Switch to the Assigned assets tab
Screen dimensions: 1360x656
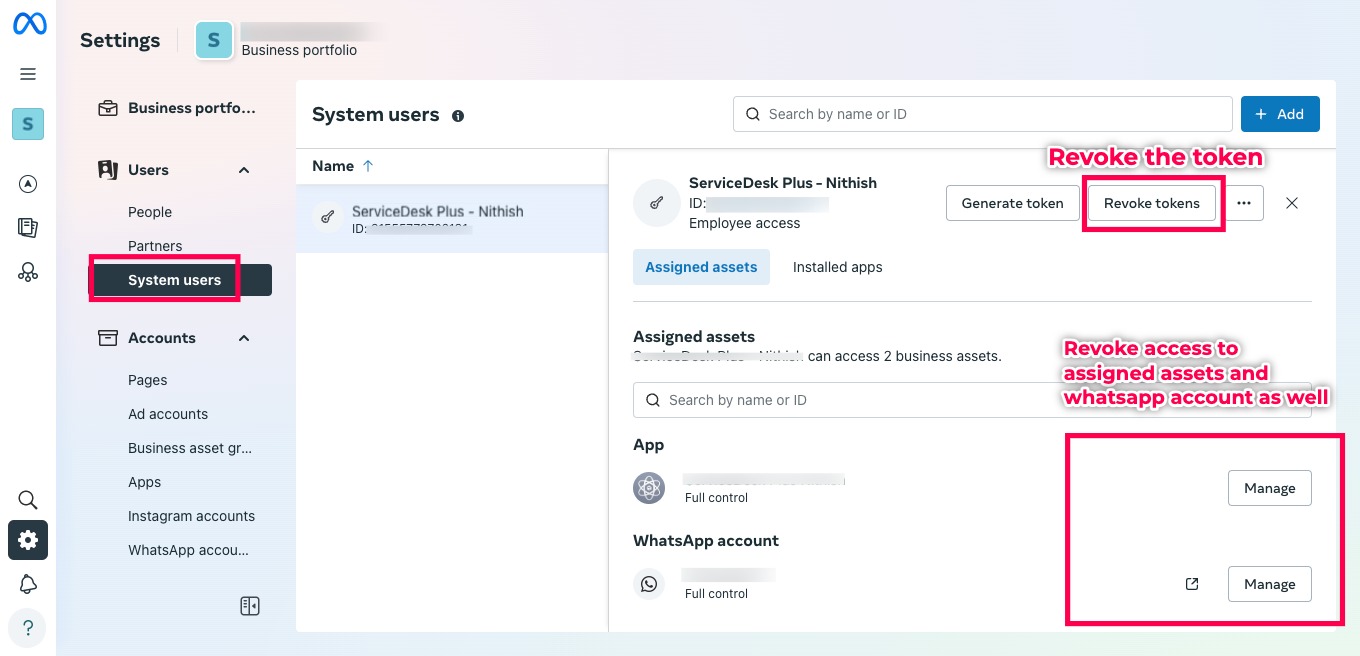click(x=701, y=267)
